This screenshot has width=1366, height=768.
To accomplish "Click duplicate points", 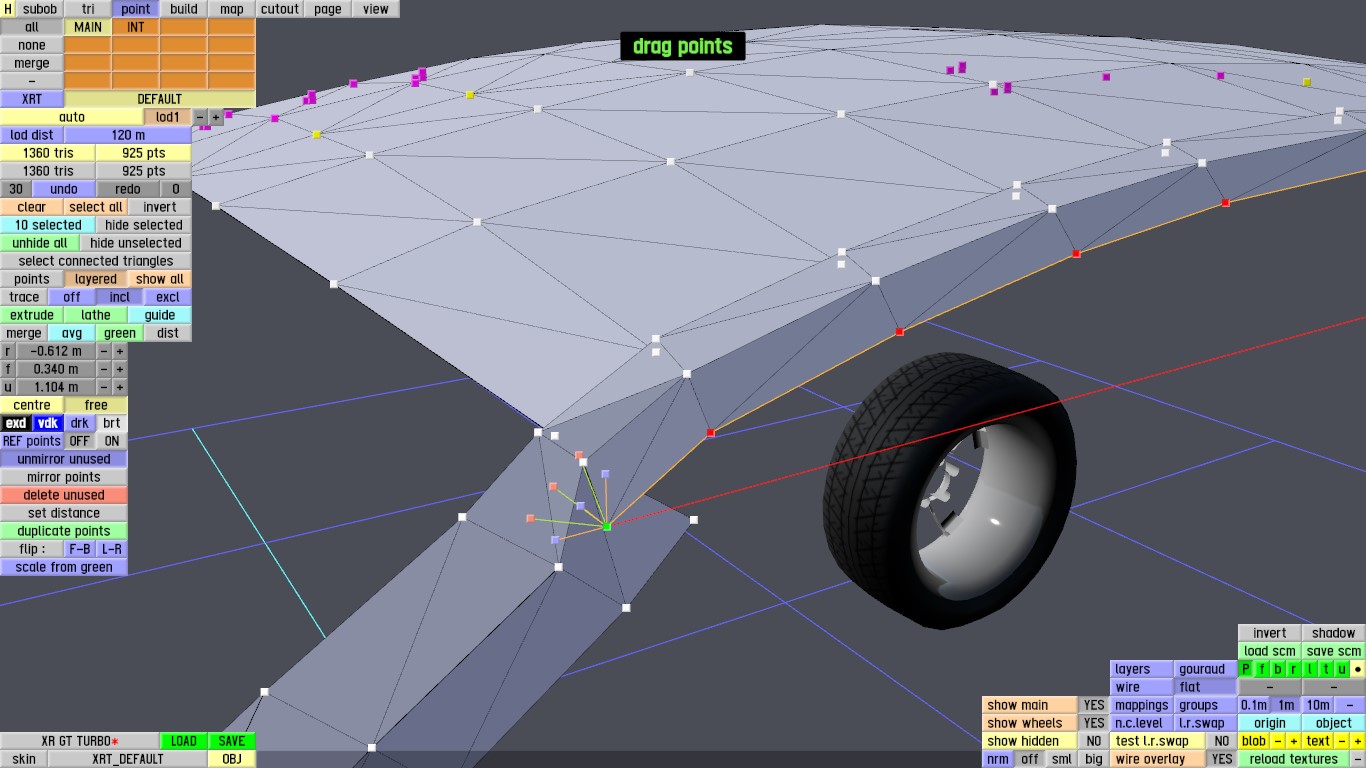I will click(64, 531).
